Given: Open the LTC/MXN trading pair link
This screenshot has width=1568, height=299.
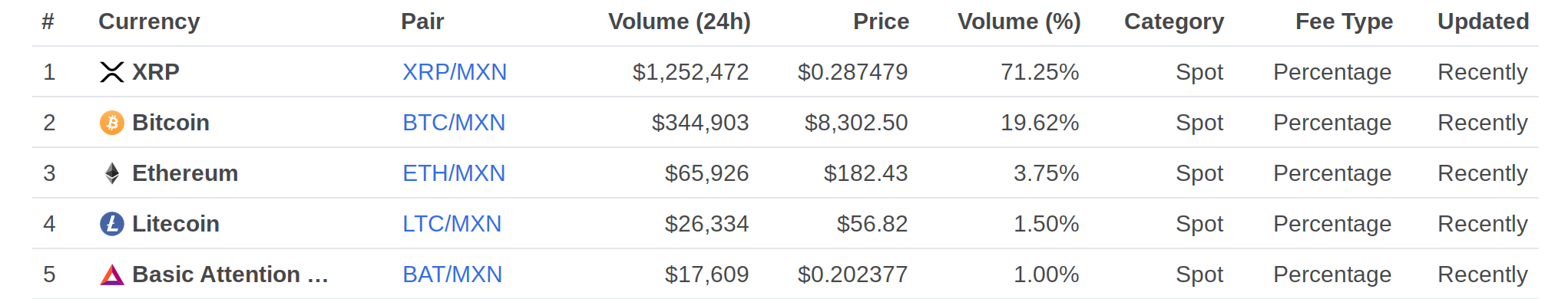Looking at the screenshot, I should pos(452,224).
